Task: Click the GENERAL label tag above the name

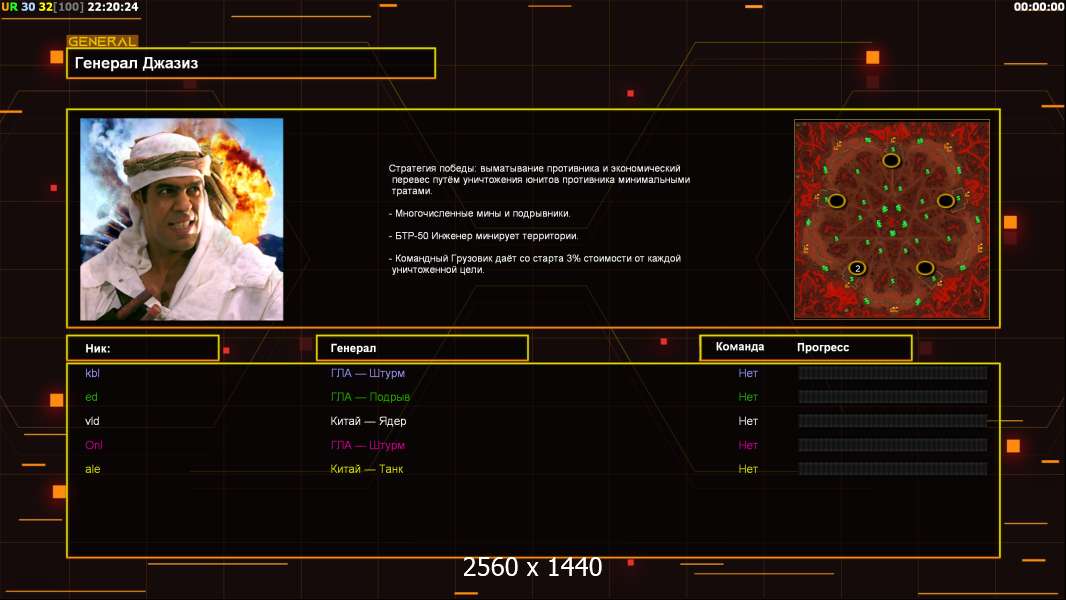Action: pos(102,42)
